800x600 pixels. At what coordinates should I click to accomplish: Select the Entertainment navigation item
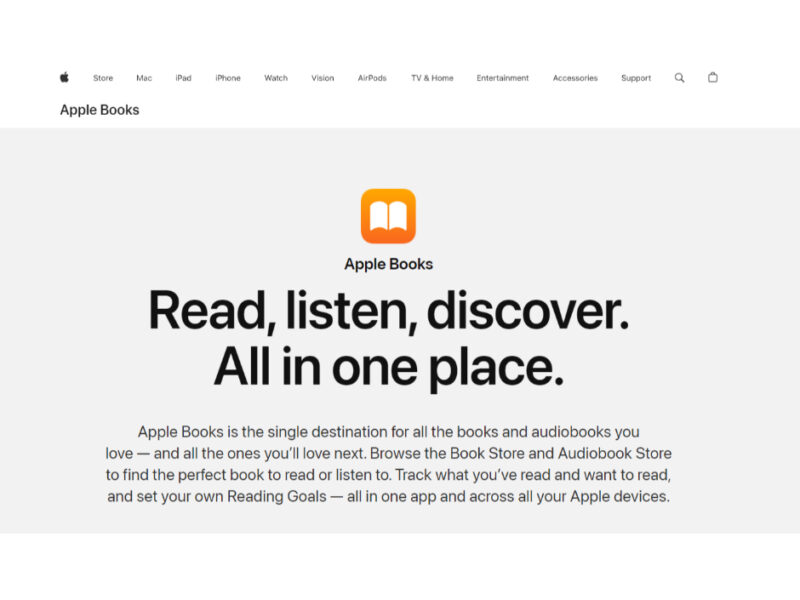503,78
